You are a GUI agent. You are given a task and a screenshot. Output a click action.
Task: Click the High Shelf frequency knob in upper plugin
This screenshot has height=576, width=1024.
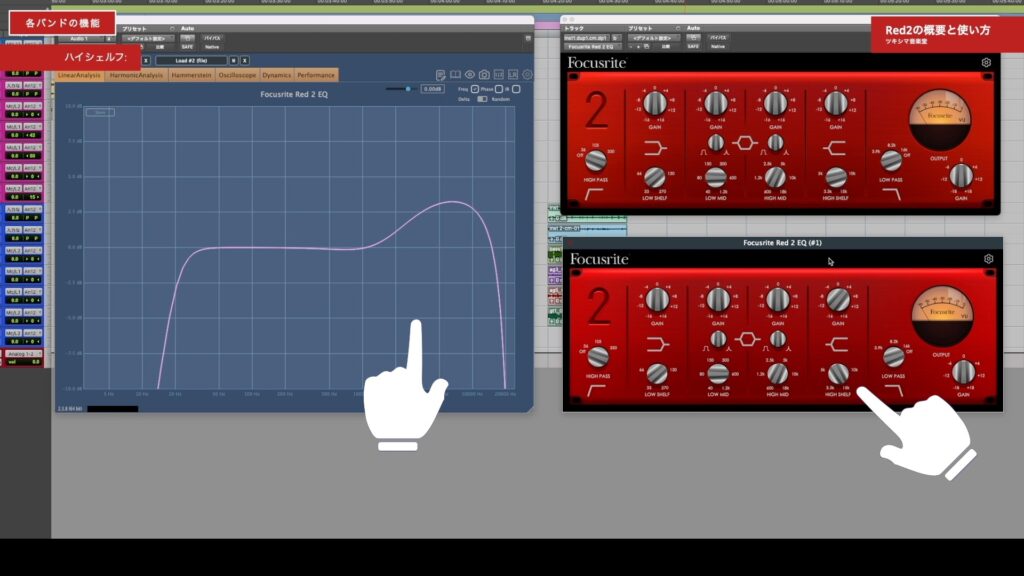tap(836, 177)
